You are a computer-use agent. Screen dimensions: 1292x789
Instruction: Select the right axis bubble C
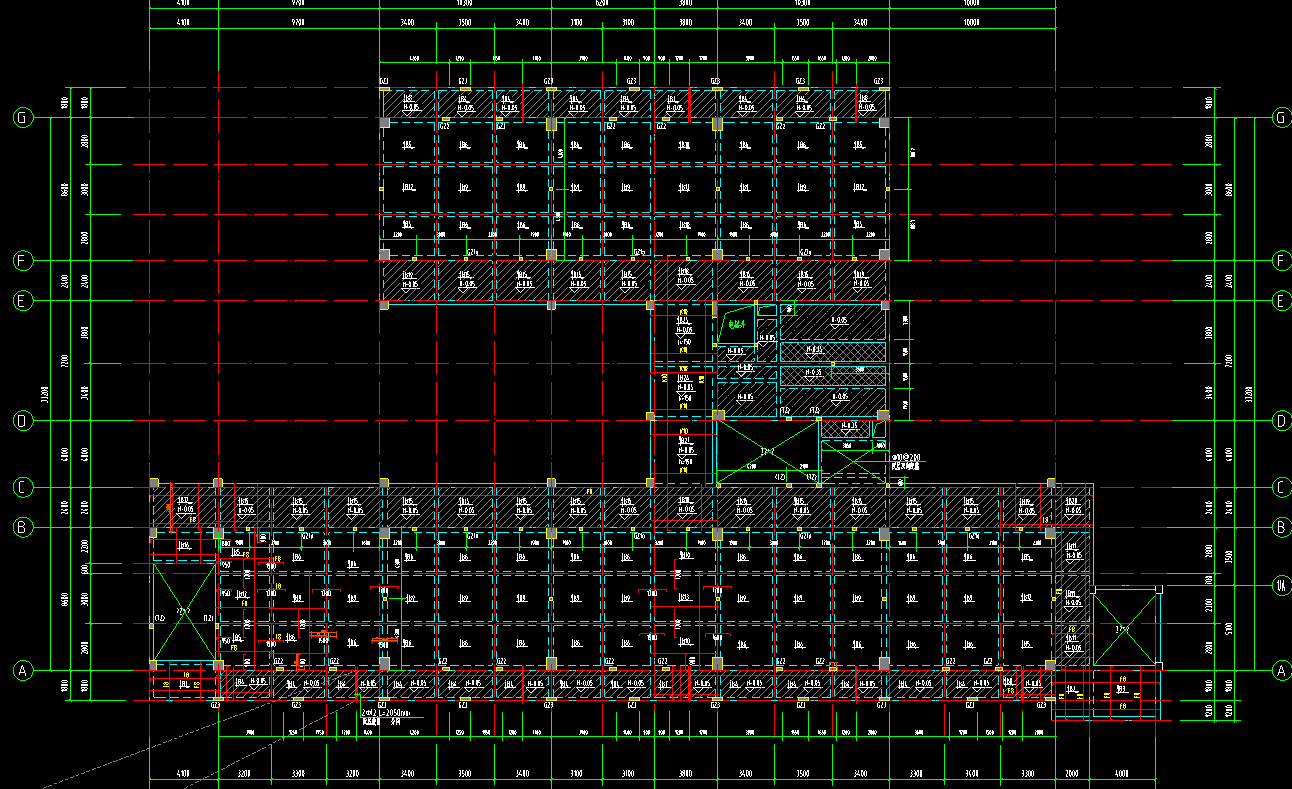point(1280,487)
